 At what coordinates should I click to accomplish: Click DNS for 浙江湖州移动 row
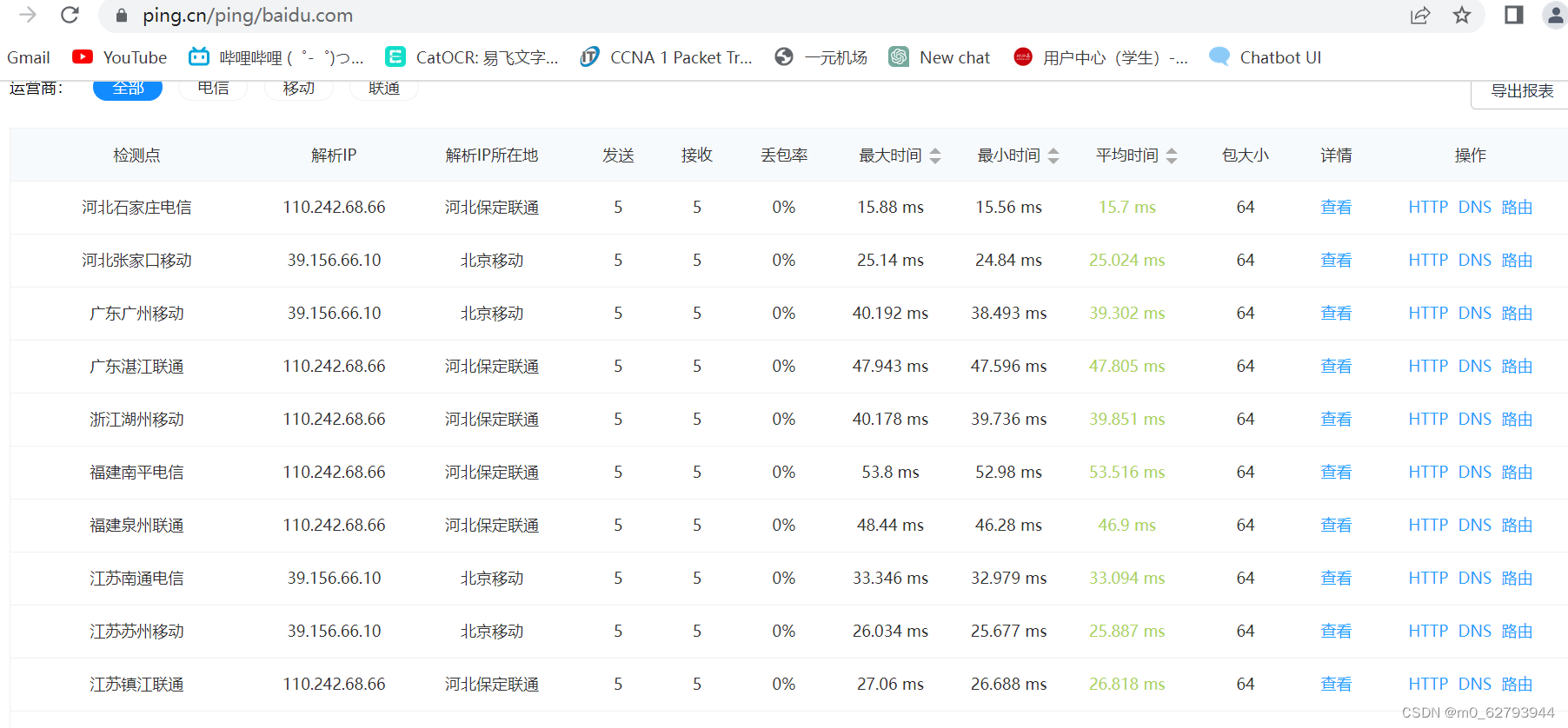click(1474, 420)
